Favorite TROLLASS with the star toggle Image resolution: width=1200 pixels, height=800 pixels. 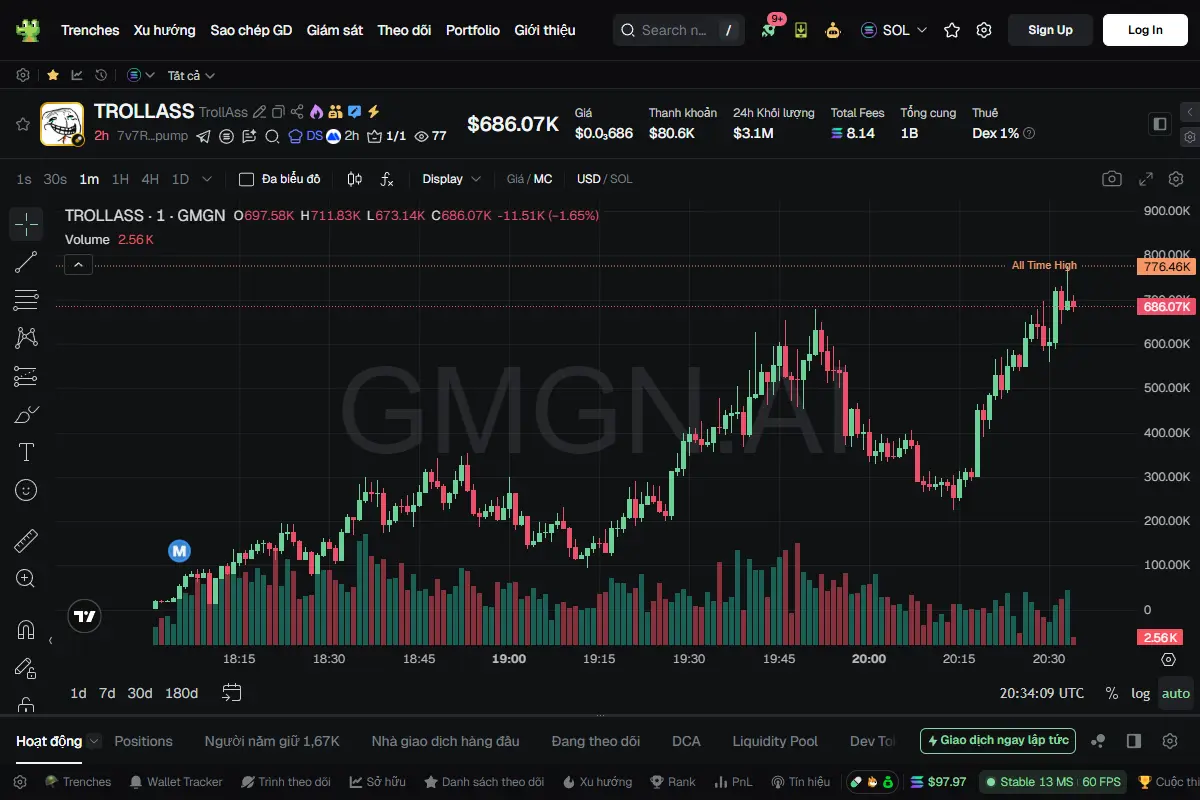tap(22, 124)
